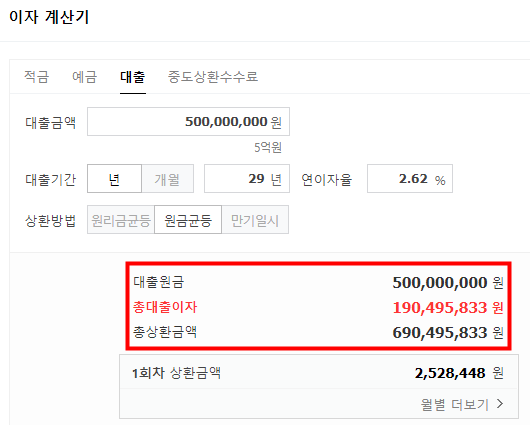Click the 대출원금 500,000,000 원 value
This screenshot has width=530, height=425.
click(x=448, y=283)
